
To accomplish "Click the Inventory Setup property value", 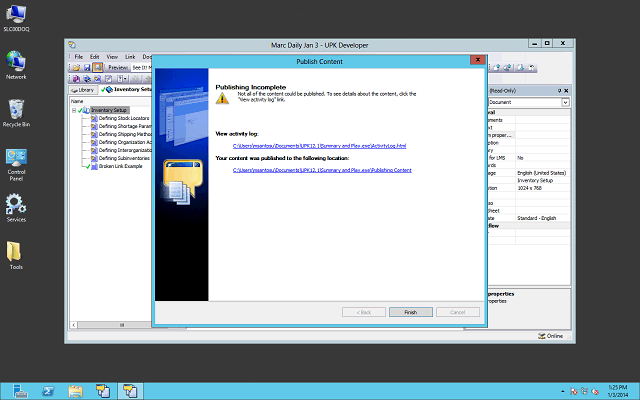I will coord(535,180).
